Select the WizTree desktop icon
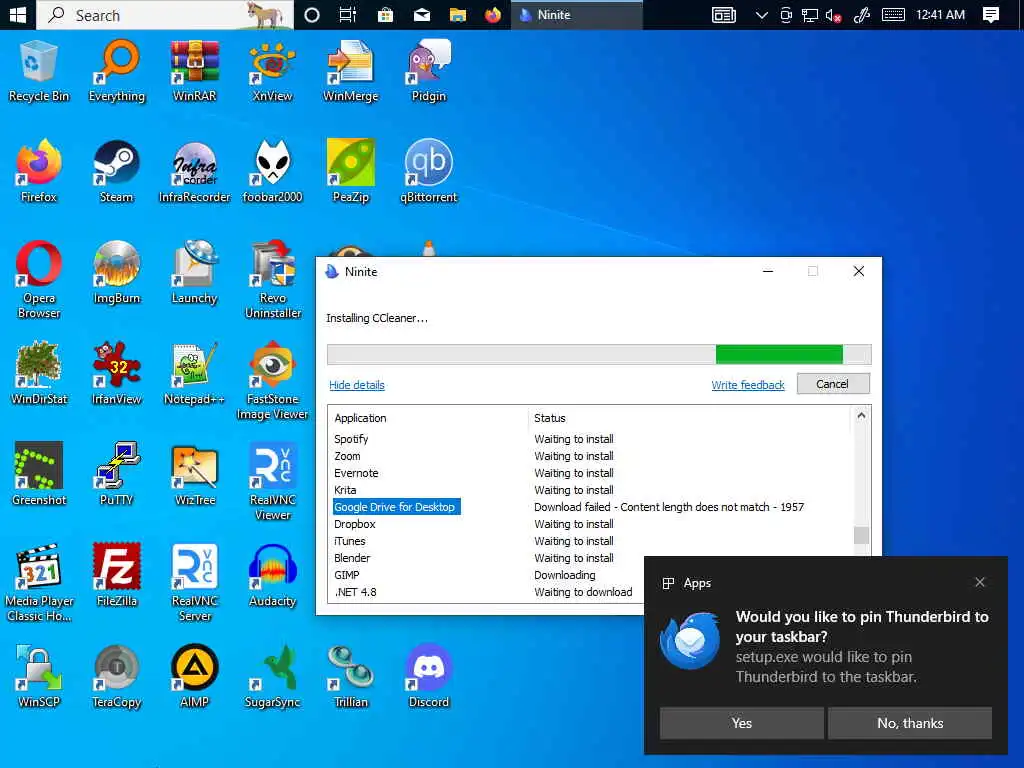Viewport: 1024px width, 768px height. [195, 475]
